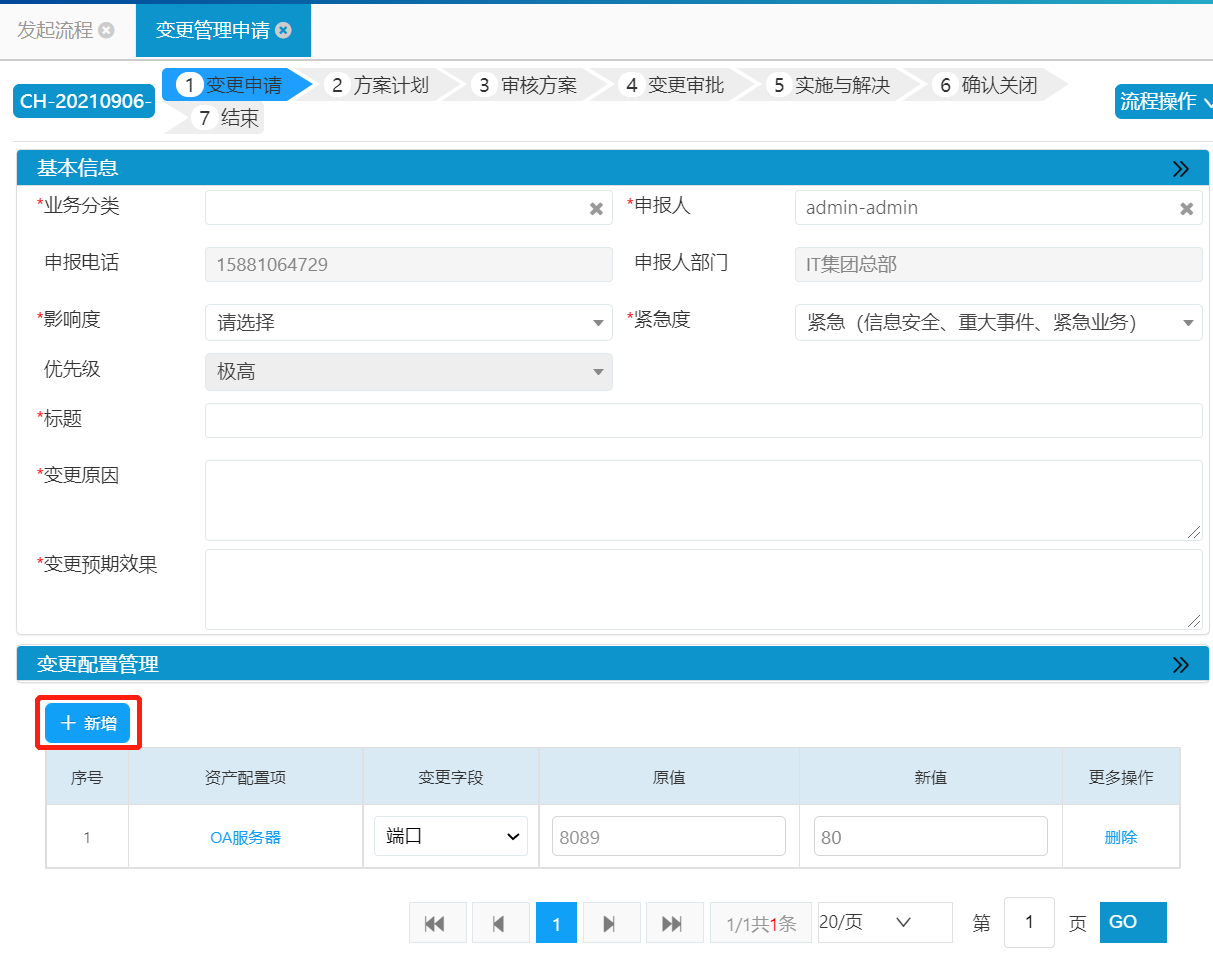Collapse the 基本信息 section
Screen dimensions: 1213x956
tap(1180, 169)
